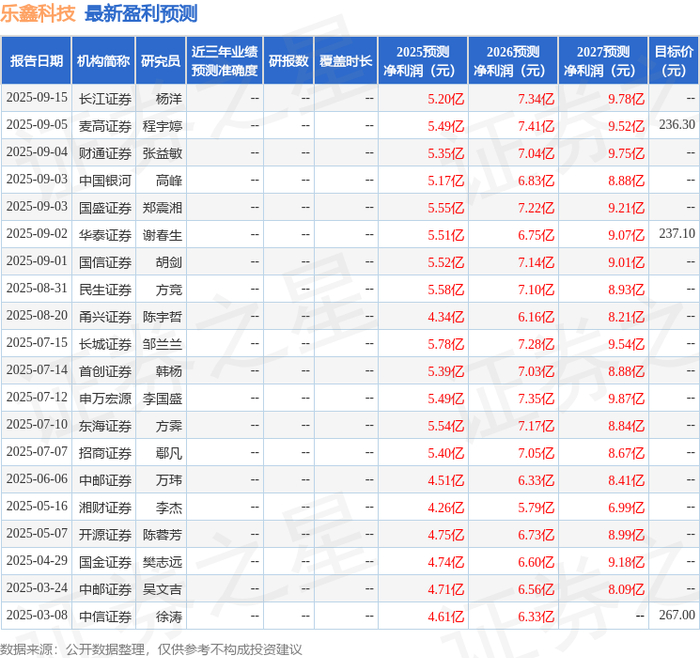Select analyst name 吴文吉
700x658 pixels.
162,589
